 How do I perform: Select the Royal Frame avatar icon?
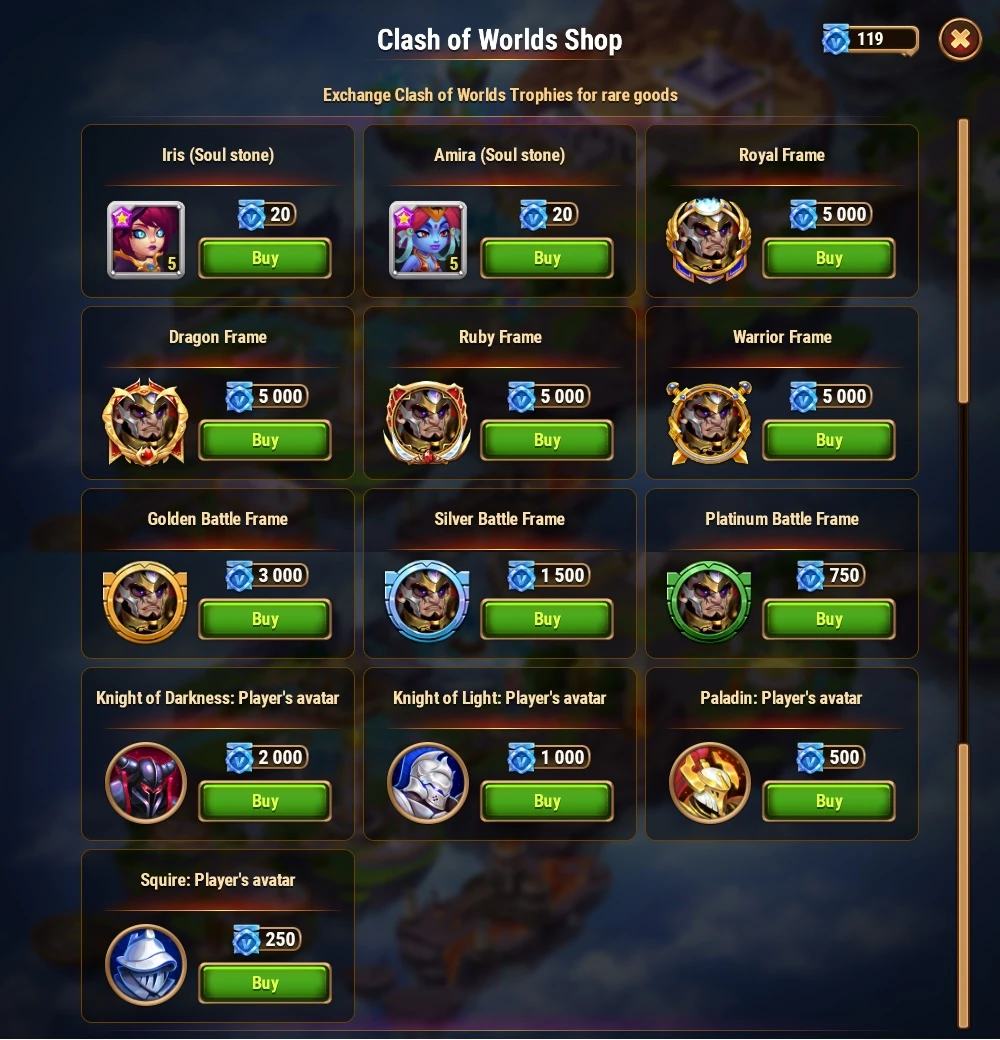(709, 239)
